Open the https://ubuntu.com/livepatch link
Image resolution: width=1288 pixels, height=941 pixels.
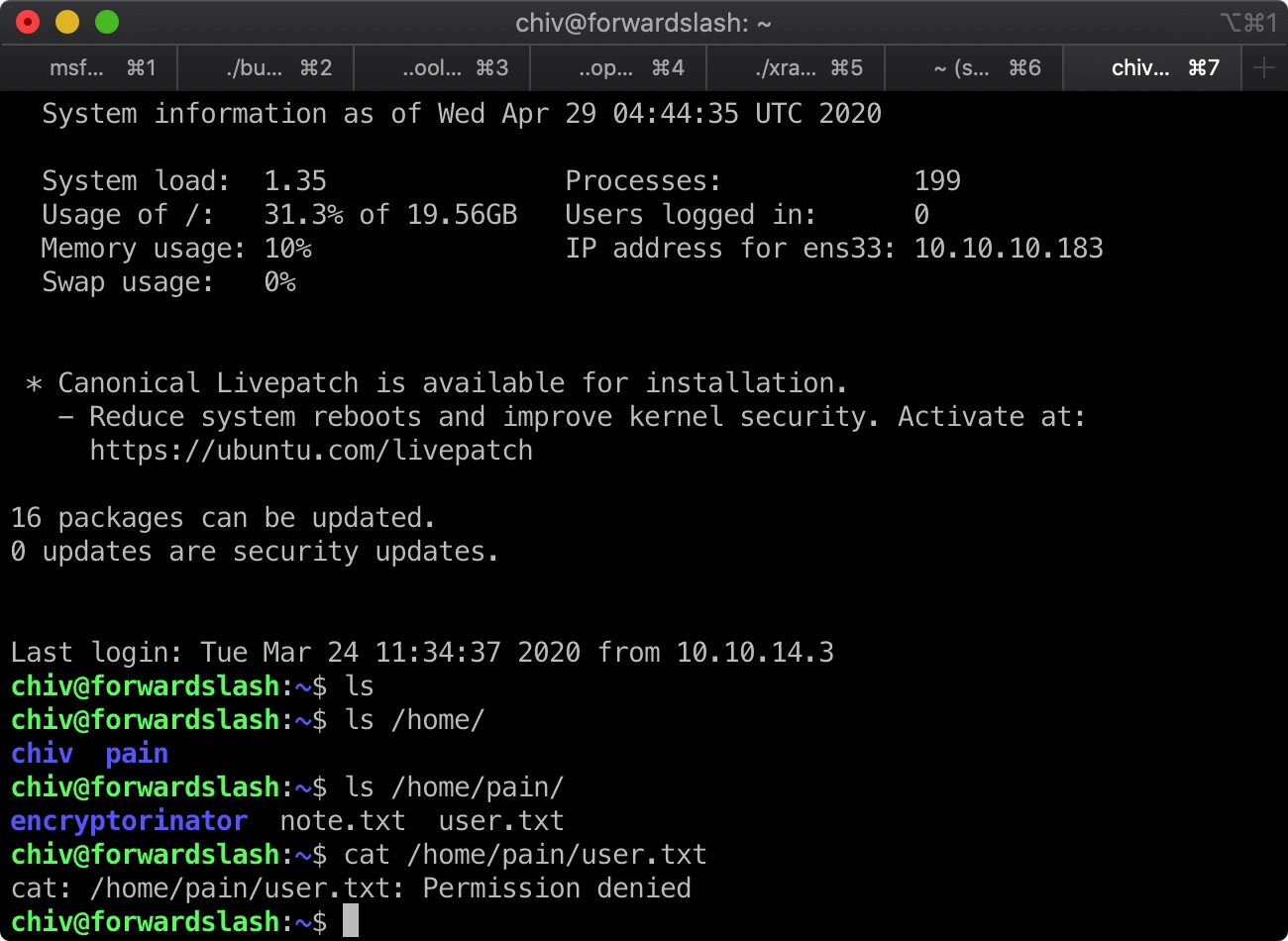click(311, 451)
